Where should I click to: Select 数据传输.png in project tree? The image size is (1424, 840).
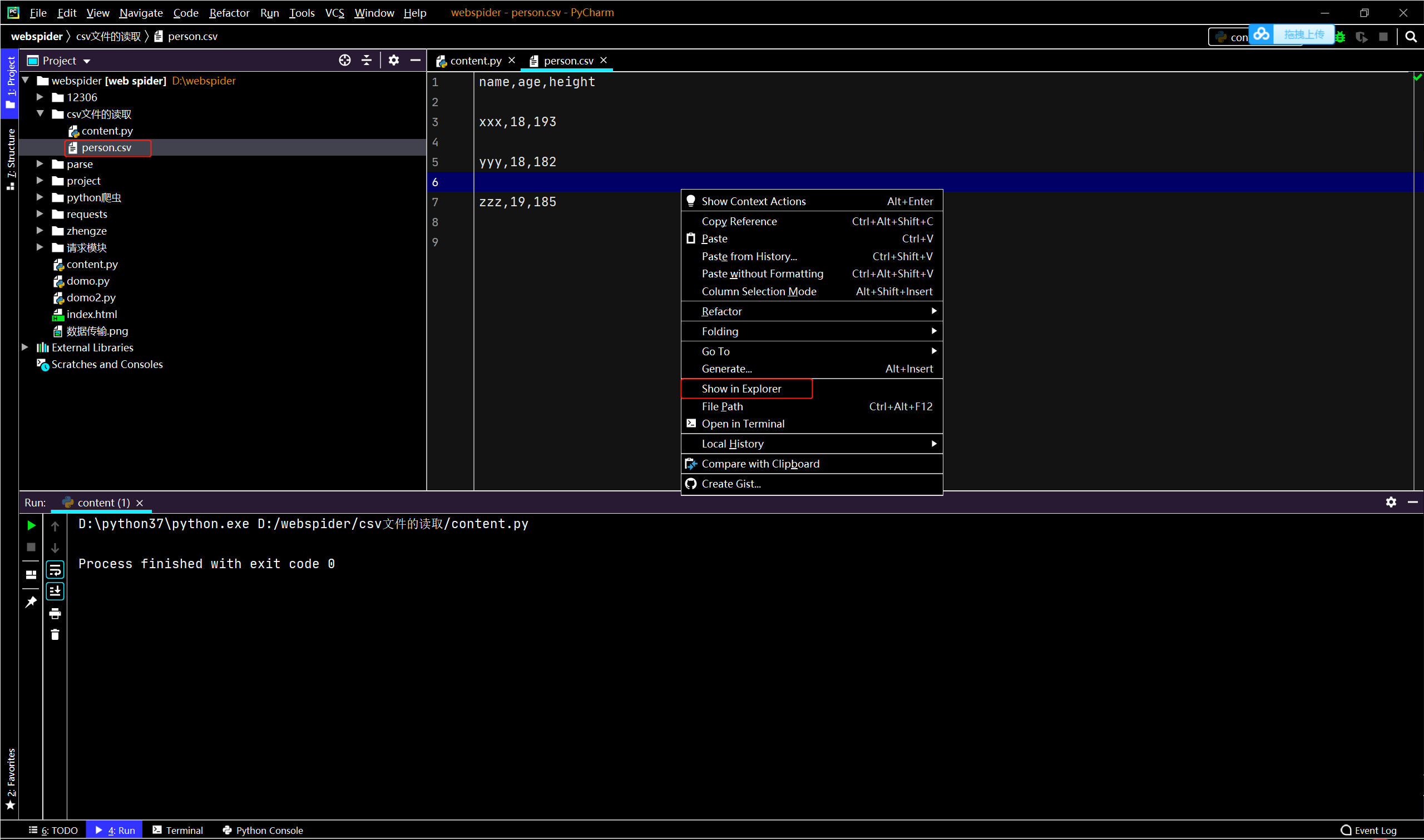97,331
